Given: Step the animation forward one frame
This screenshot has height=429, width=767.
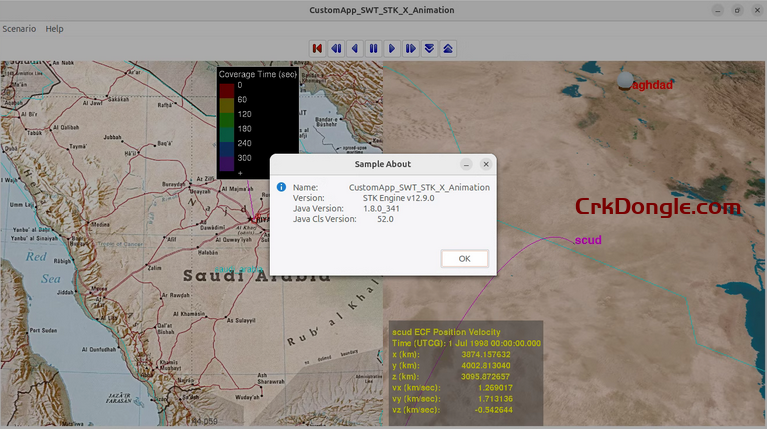Looking at the screenshot, I should tap(411, 47).
